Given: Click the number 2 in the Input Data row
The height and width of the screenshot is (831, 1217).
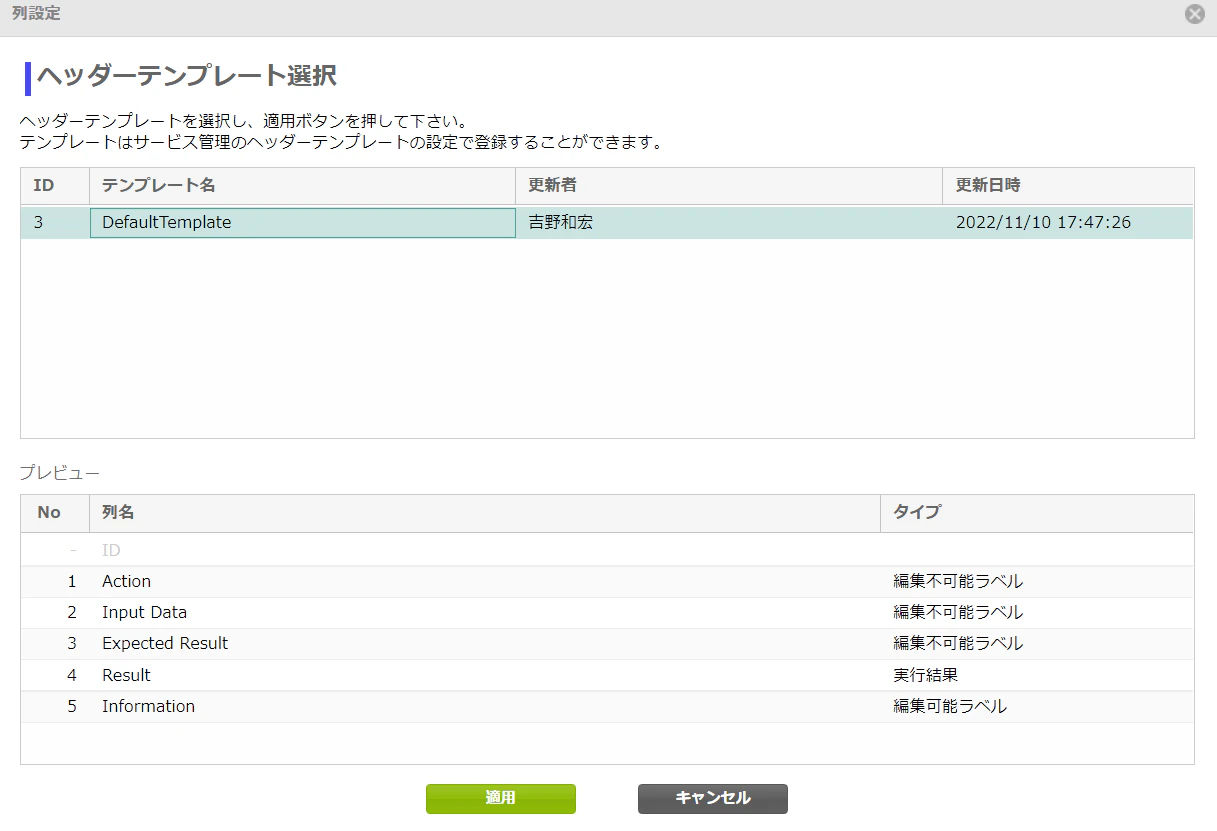Looking at the screenshot, I should click(x=72, y=612).
